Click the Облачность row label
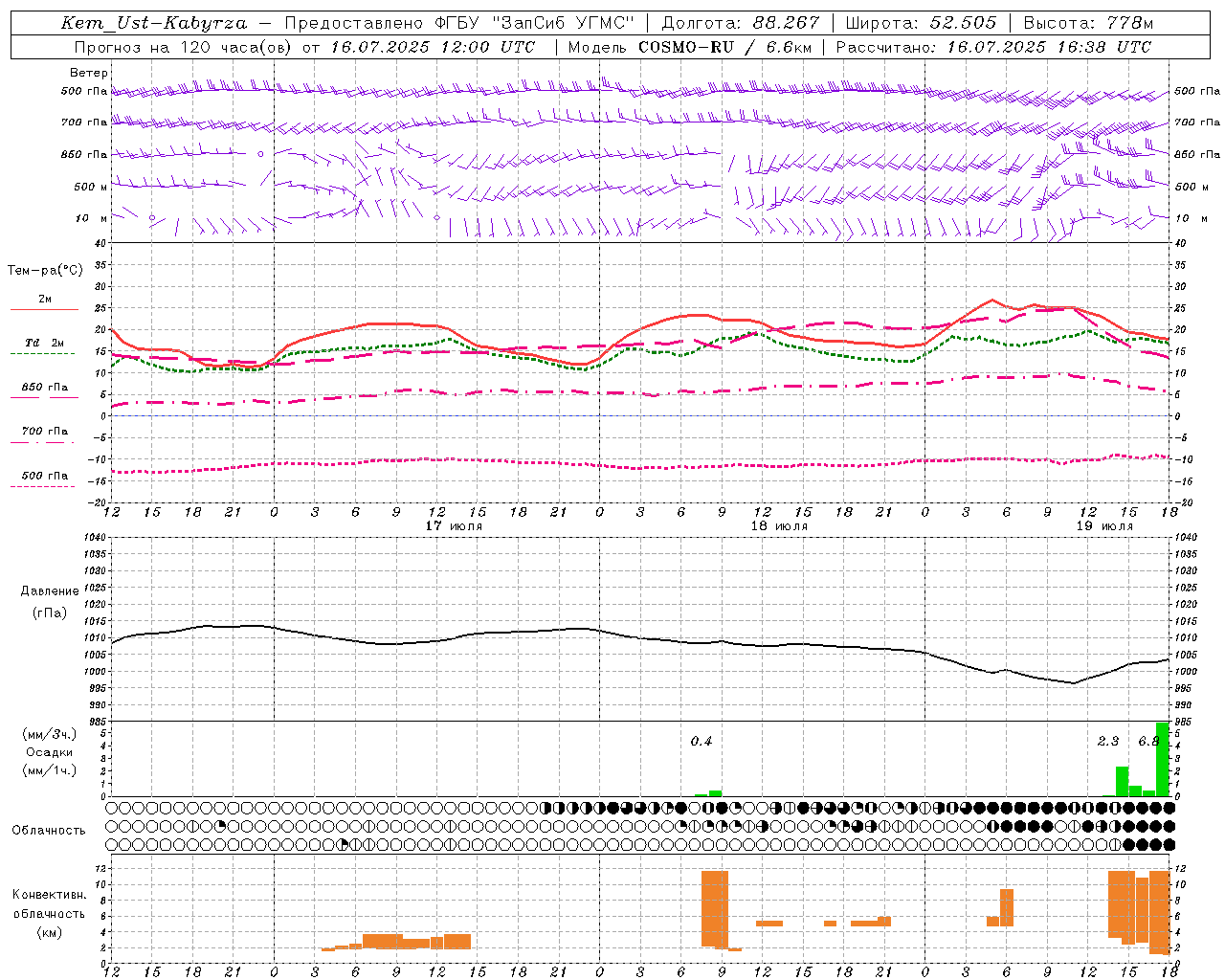 [49, 831]
